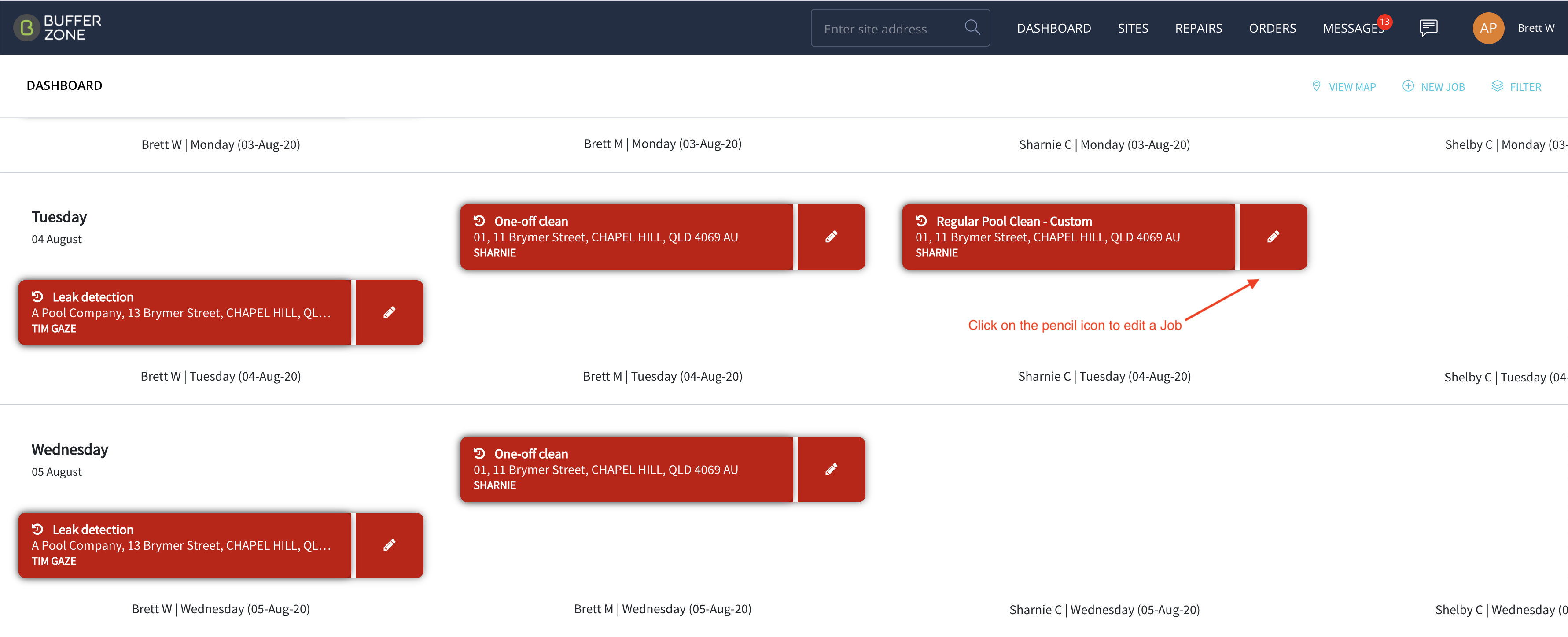The width and height of the screenshot is (1568, 637).
Task: Open Wednesday One-off clean job card
Action: tap(626, 469)
